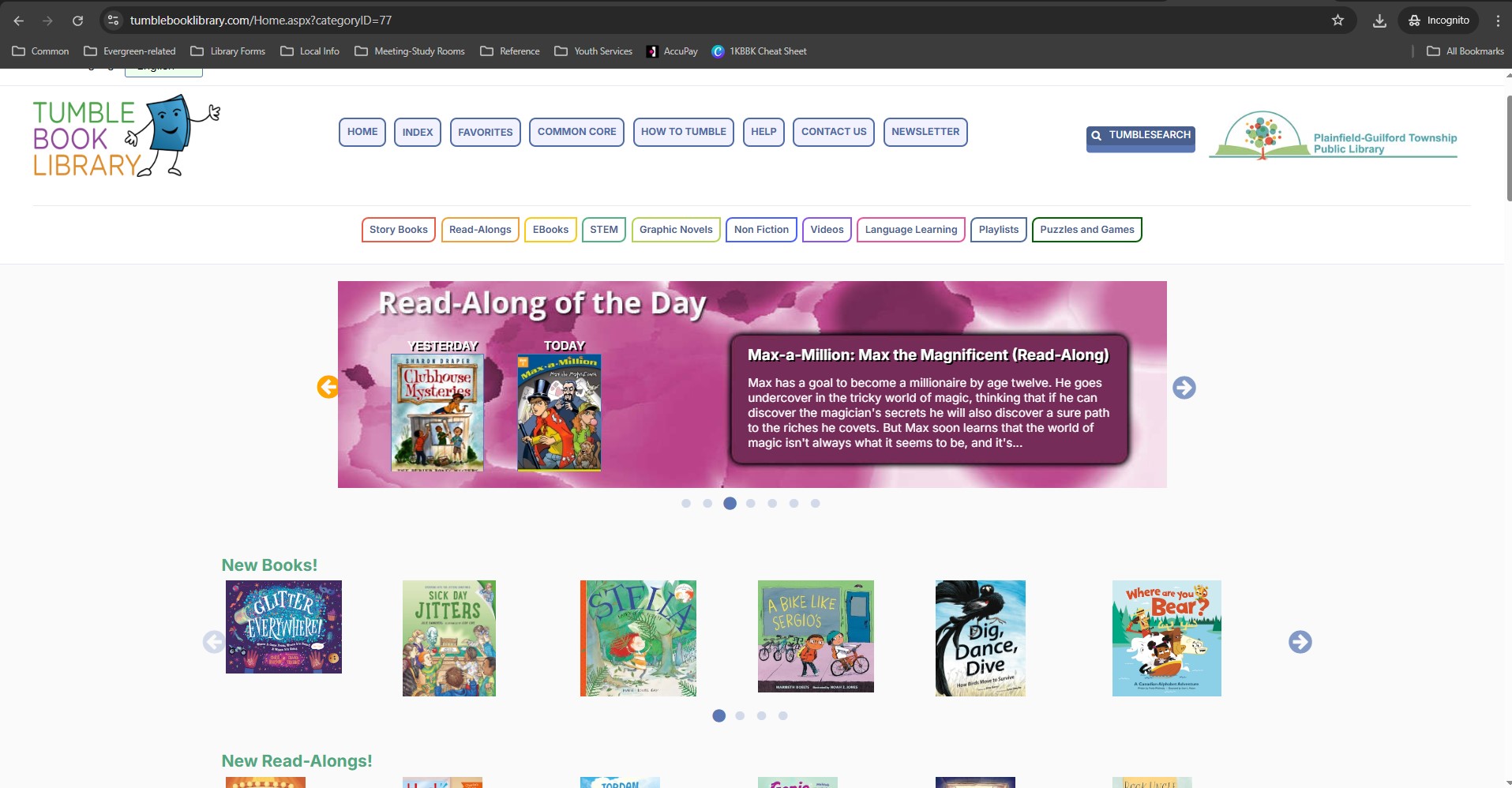Image resolution: width=1512 pixels, height=788 pixels.
Task: Open Chrome three-dot menu
Action: [x=1498, y=21]
